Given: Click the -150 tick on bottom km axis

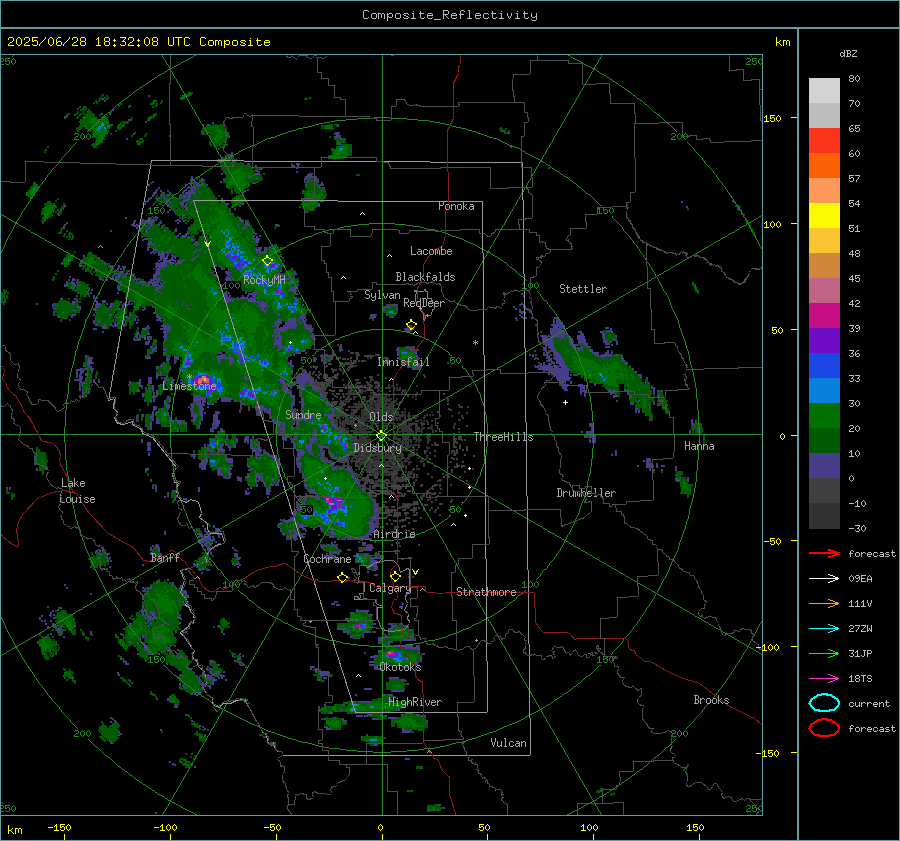Looking at the screenshot, I should pyautogui.click(x=59, y=827).
